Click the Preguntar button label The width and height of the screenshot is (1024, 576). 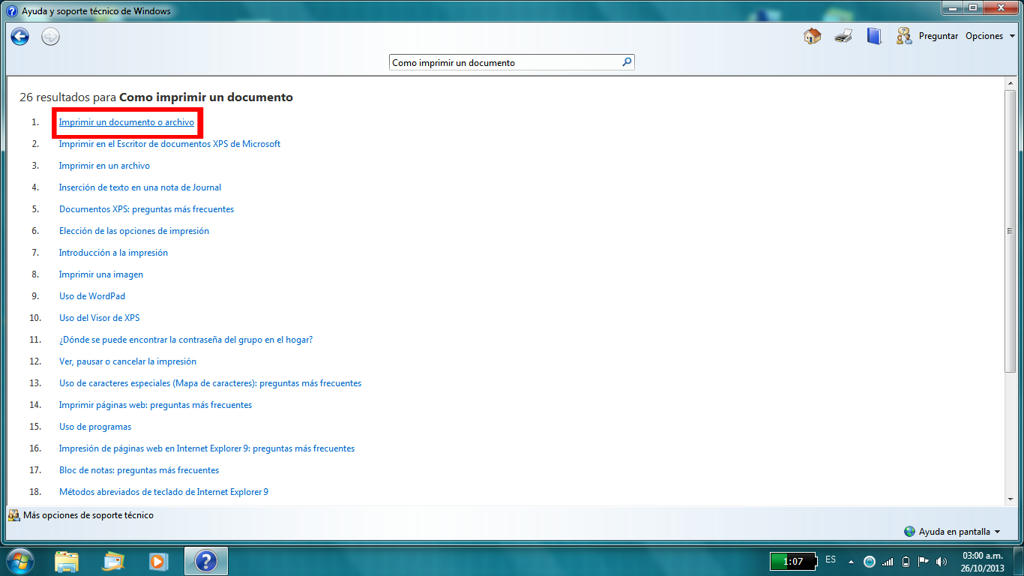click(938, 36)
